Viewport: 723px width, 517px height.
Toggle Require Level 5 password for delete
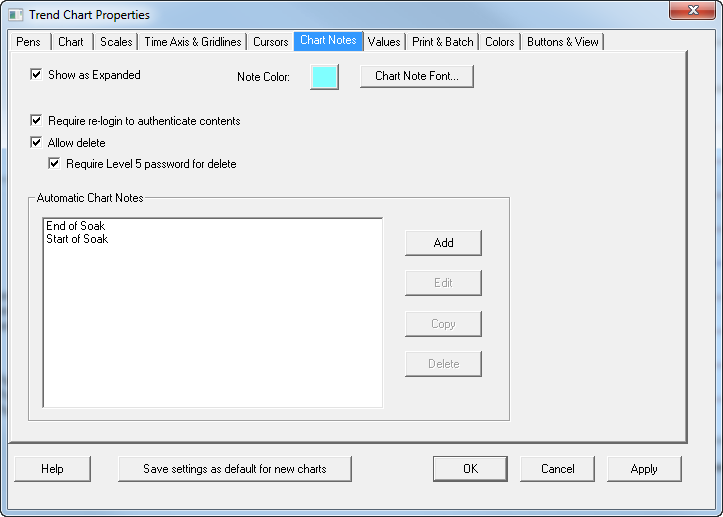tap(55, 164)
